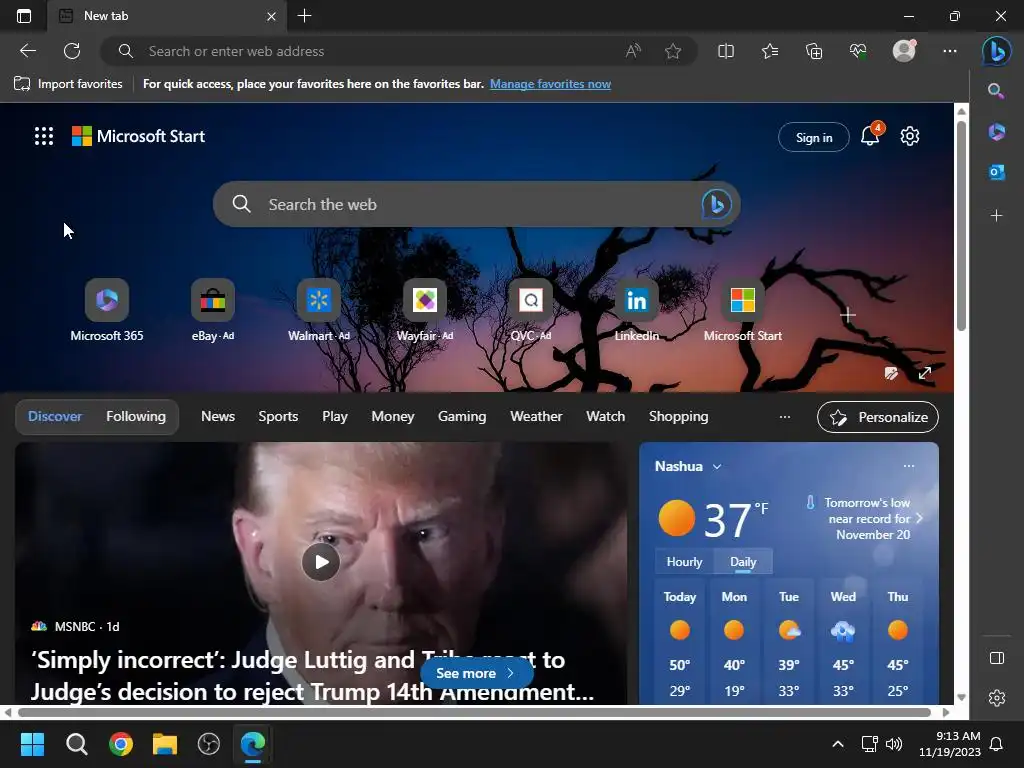Open Manage favorites now link
This screenshot has width=1024, height=768.
pyautogui.click(x=550, y=84)
